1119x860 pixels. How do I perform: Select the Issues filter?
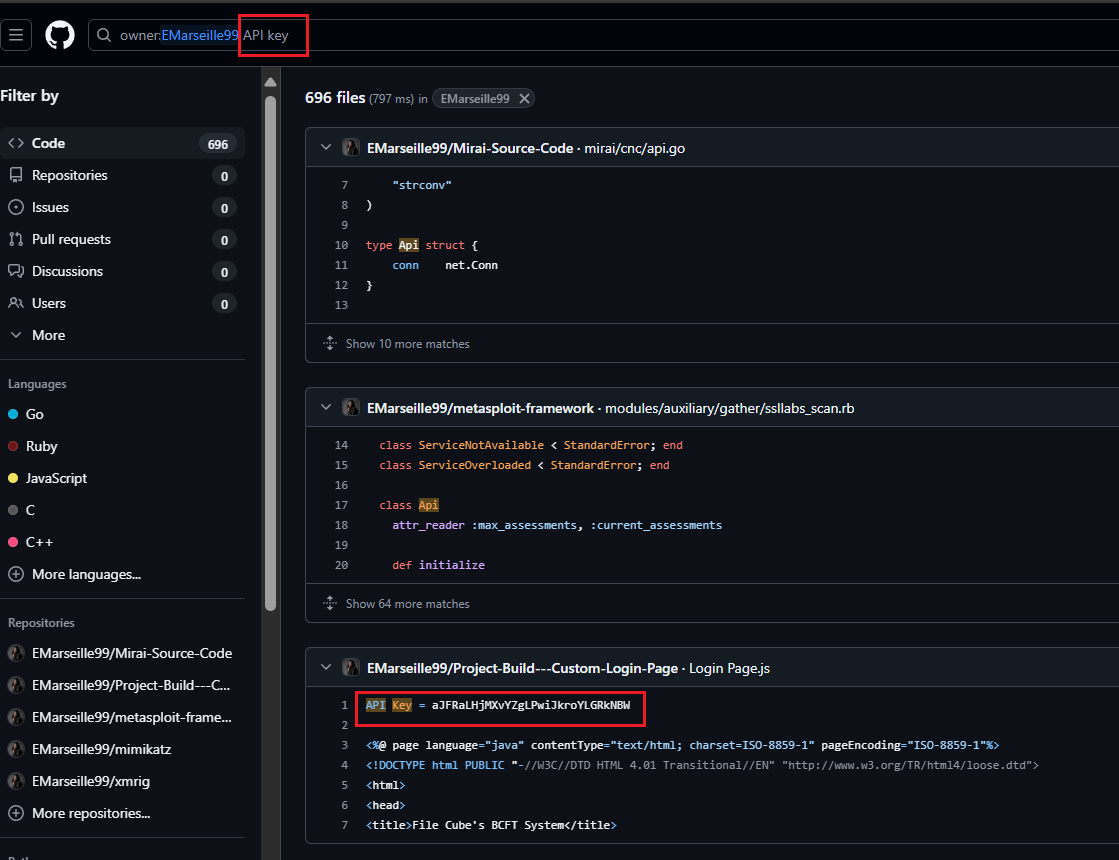point(122,208)
